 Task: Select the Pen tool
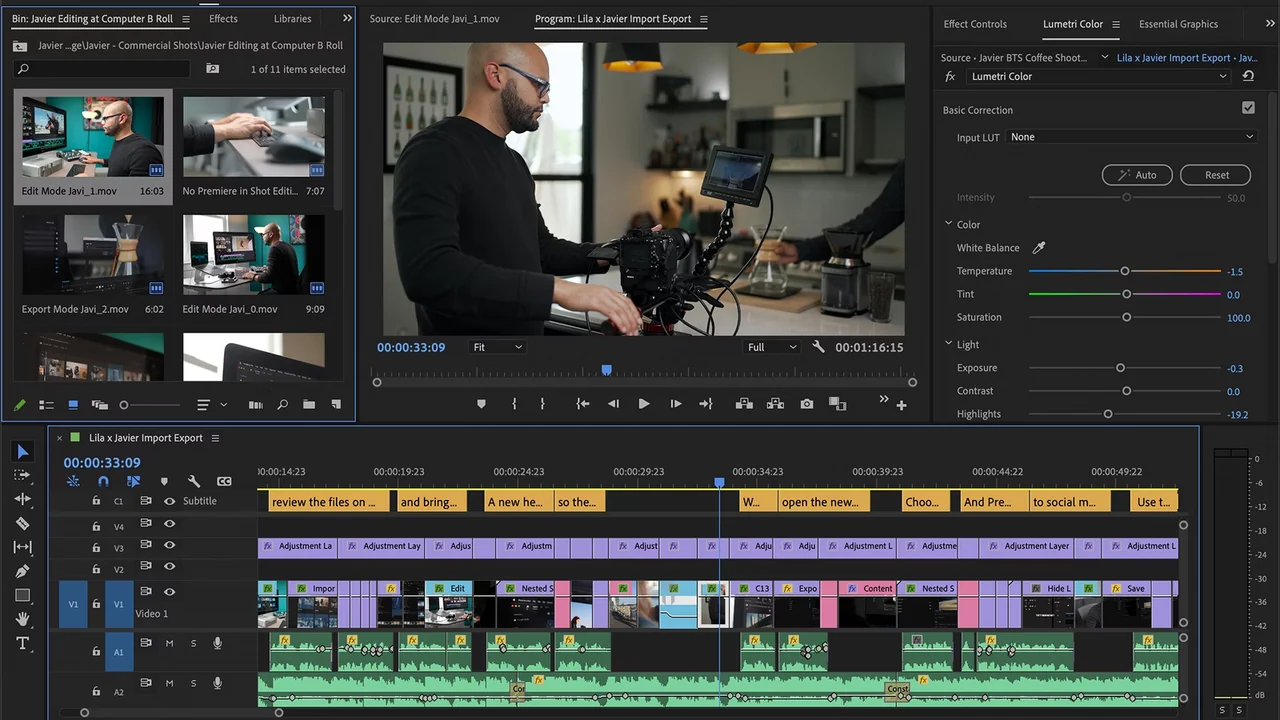[x=23, y=571]
